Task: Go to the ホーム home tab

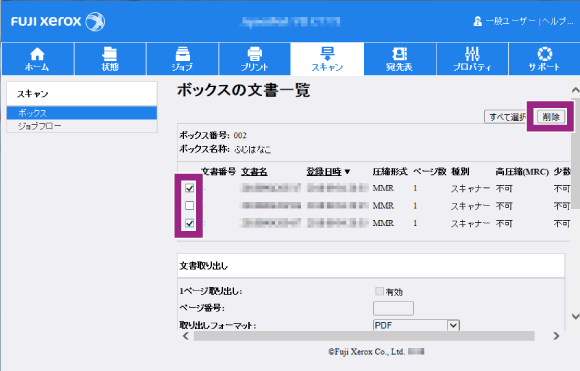Action: click(37, 59)
